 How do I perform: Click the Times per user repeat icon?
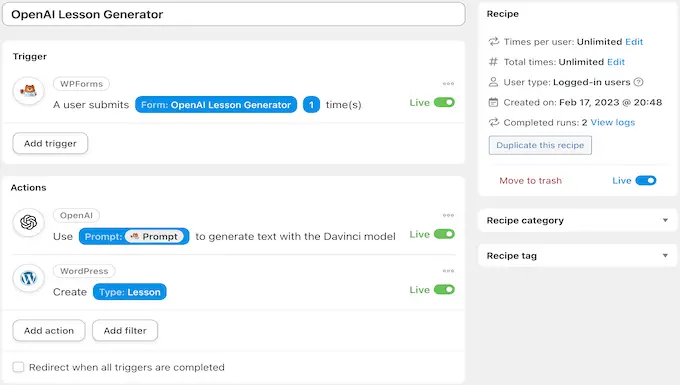click(x=494, y=42)
